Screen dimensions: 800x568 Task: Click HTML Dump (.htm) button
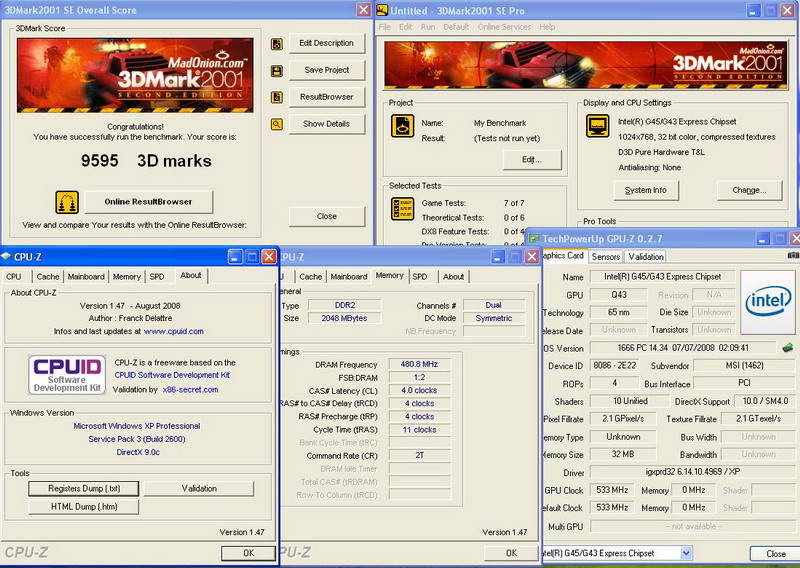pyautogui.click(x=84, y=507)
